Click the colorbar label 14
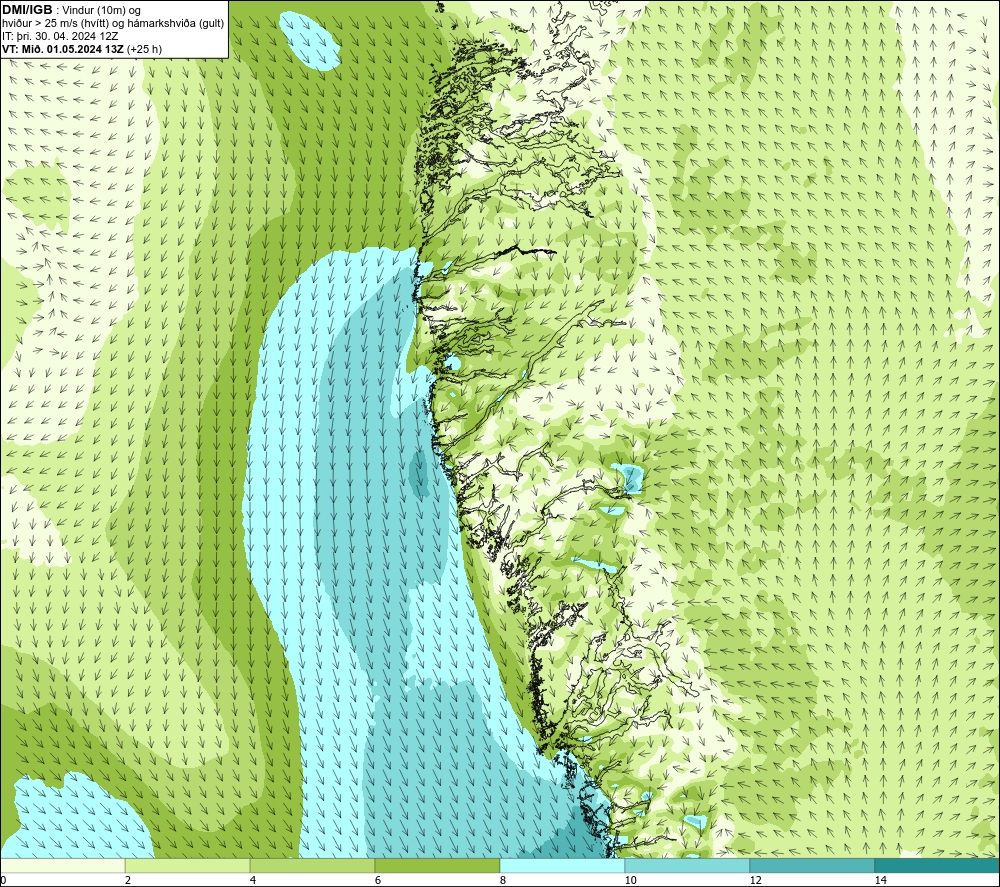 pos(880,880)
